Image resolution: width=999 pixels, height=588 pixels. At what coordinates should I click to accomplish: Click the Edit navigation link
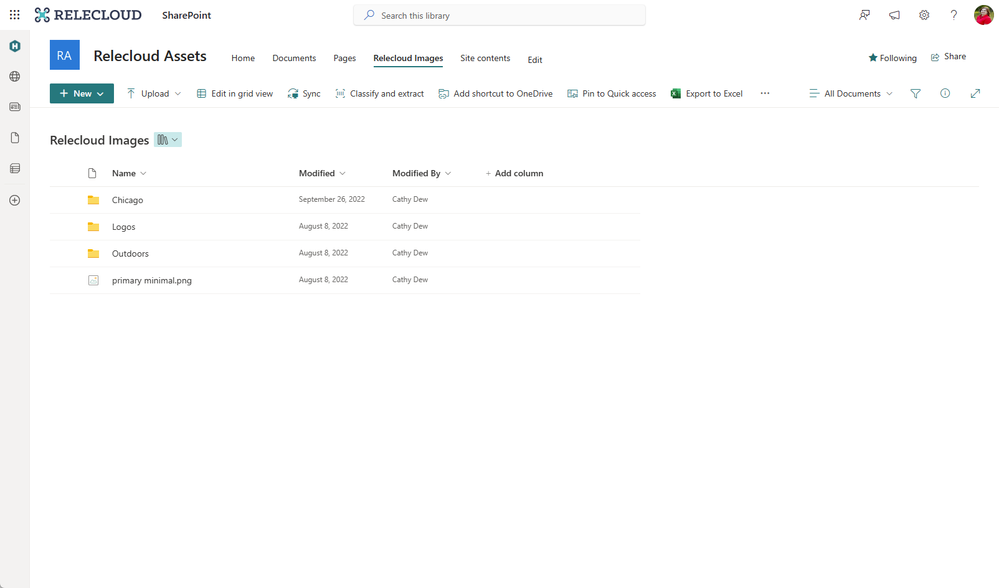(x=535, y=60)
